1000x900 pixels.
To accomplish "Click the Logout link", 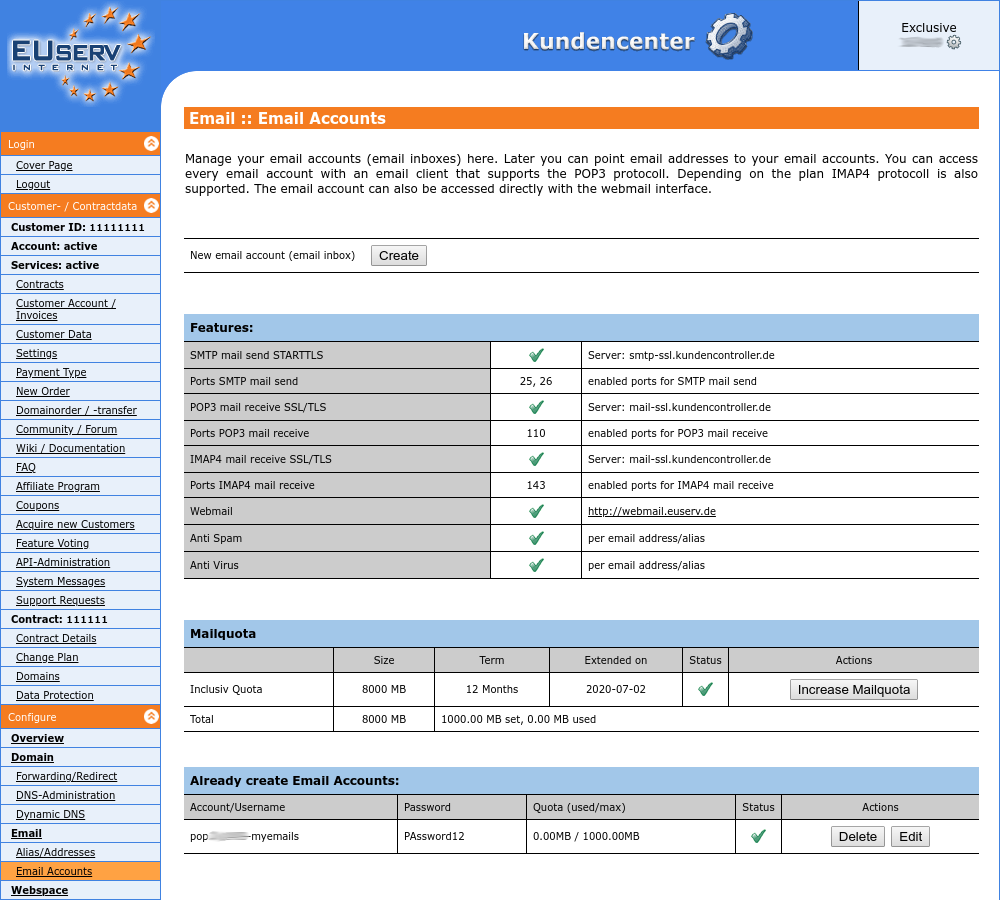I will (x=33, y=184).
